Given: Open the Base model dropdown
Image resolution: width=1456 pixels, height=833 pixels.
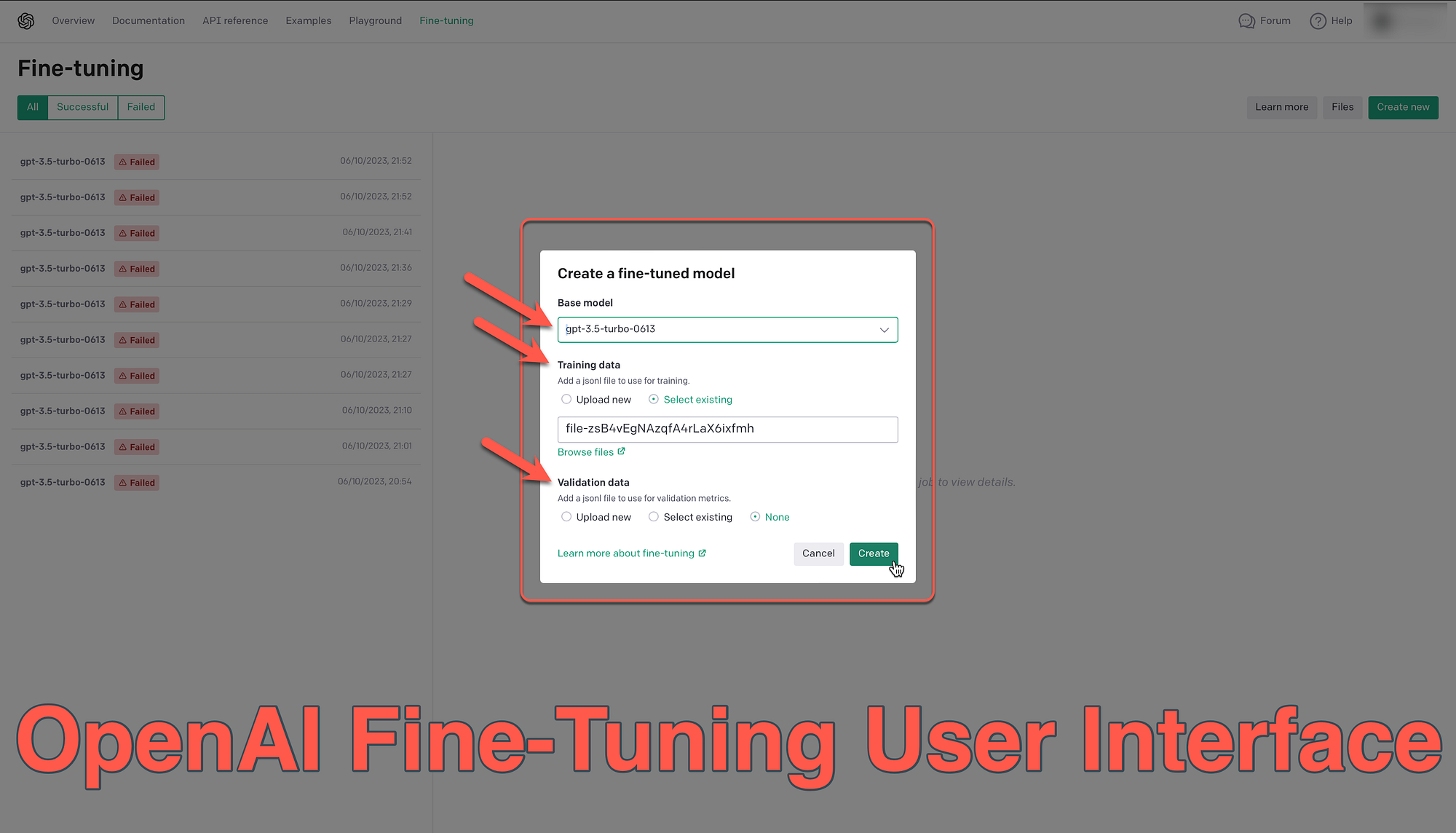Looking at the screenshot, I should click(727, 329).
